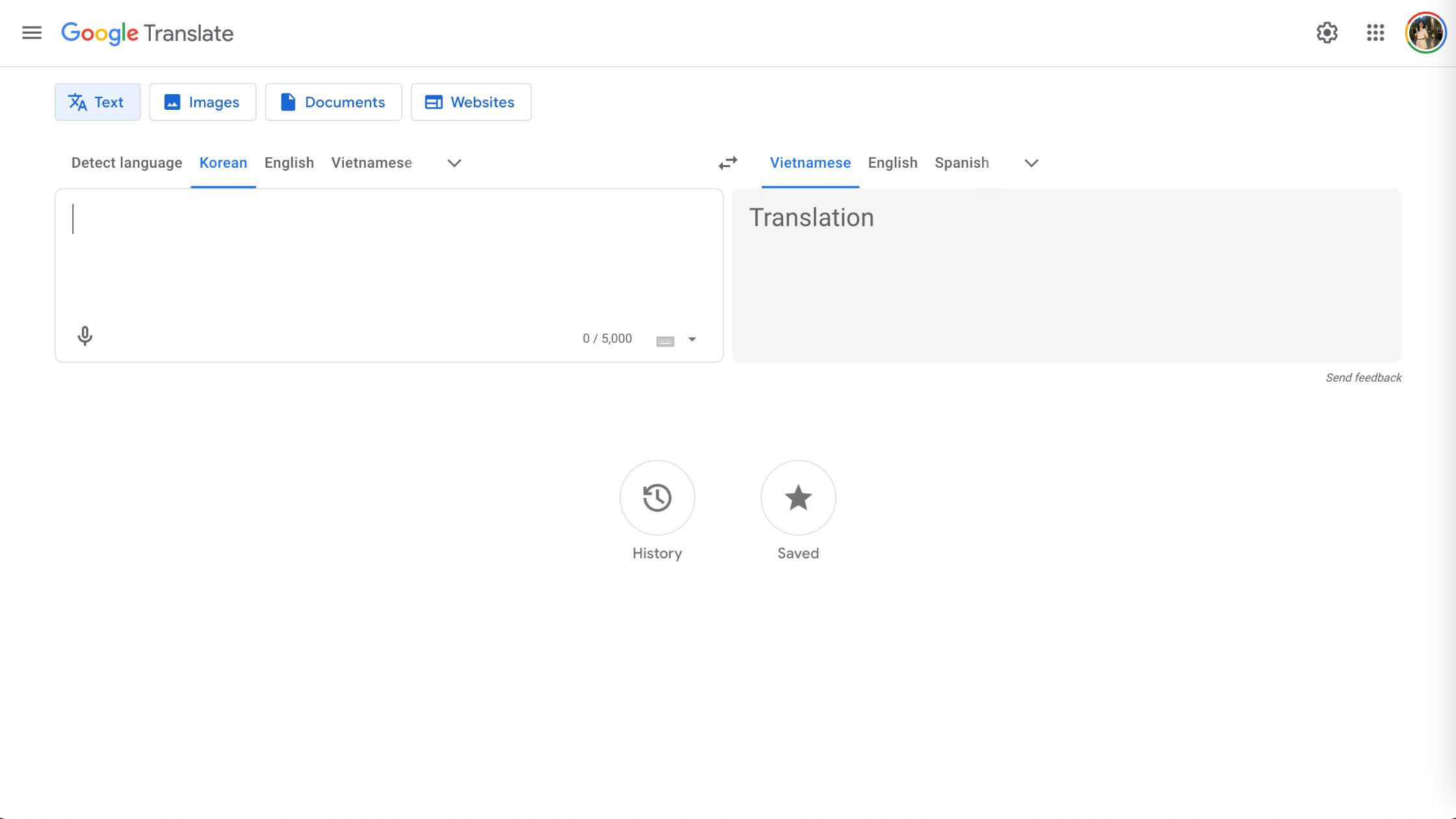Click the microphone icon to speak

pyautogui.click(x=85, y=336)
